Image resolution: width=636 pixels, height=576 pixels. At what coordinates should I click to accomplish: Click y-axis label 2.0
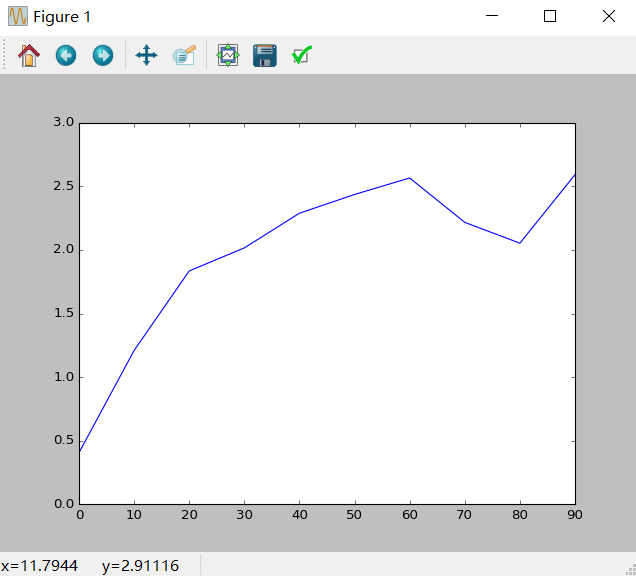[64, 249]
